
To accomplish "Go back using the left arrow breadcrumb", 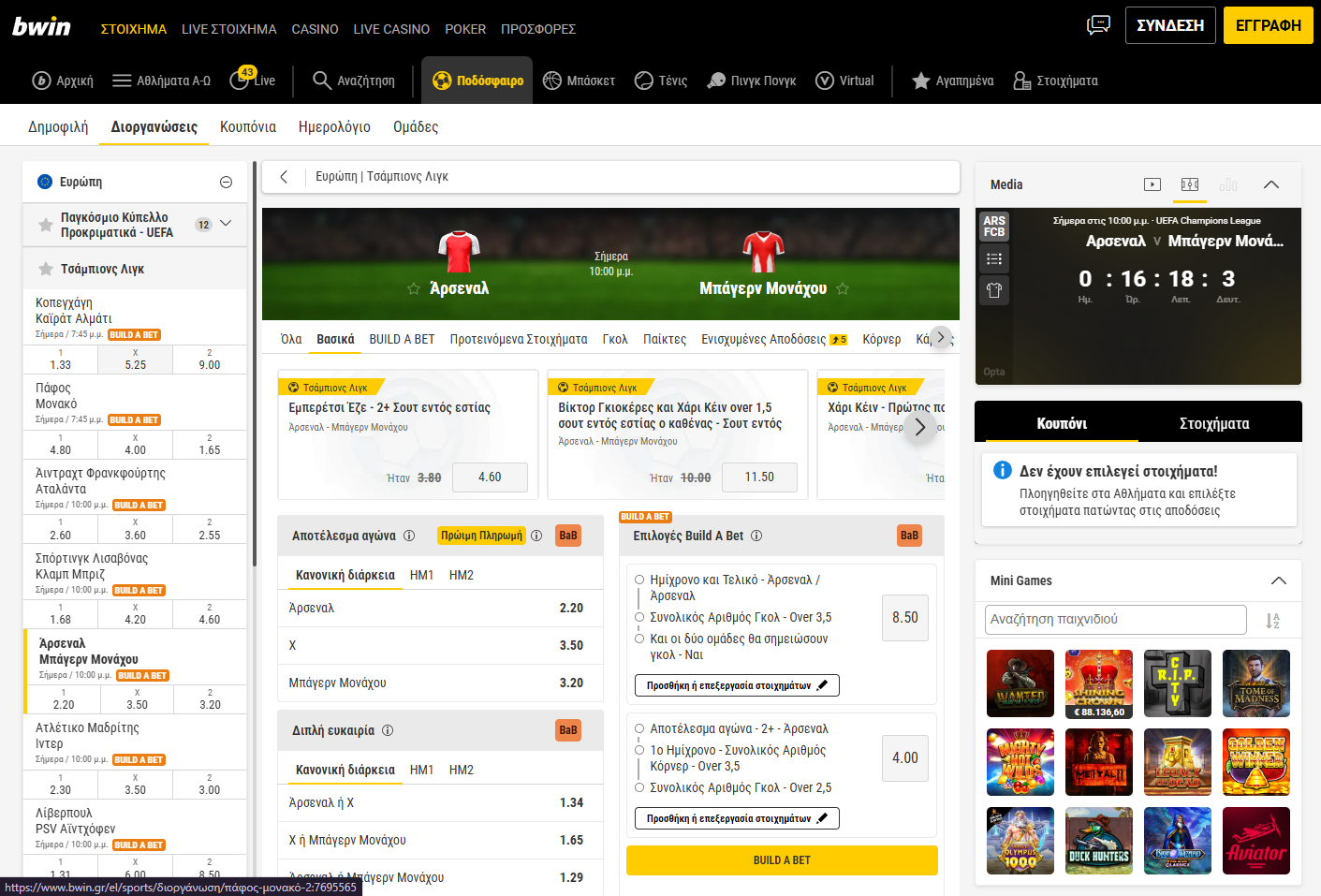I will [x=284, y=176].
